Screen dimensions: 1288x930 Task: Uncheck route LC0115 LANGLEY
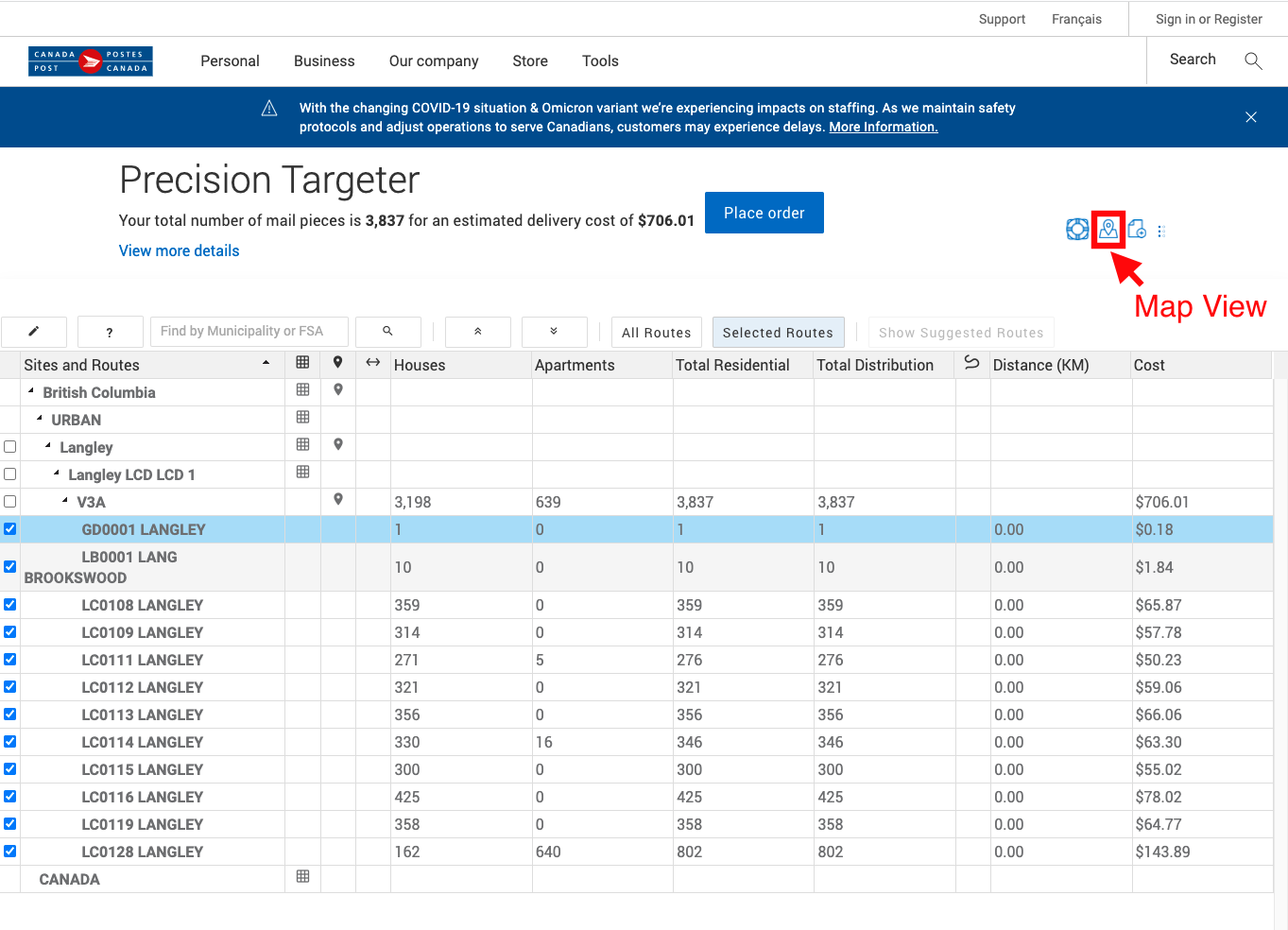(x=10, y=769)
